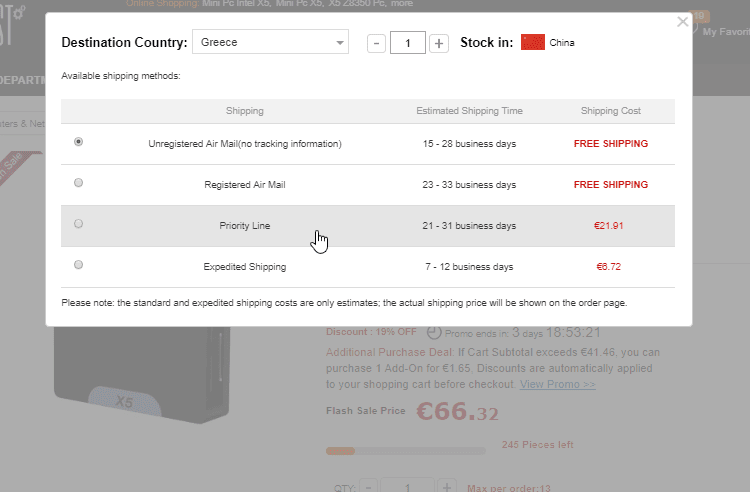Open My Favorites in header
This screenshot has width=750, height=492.
725,32
